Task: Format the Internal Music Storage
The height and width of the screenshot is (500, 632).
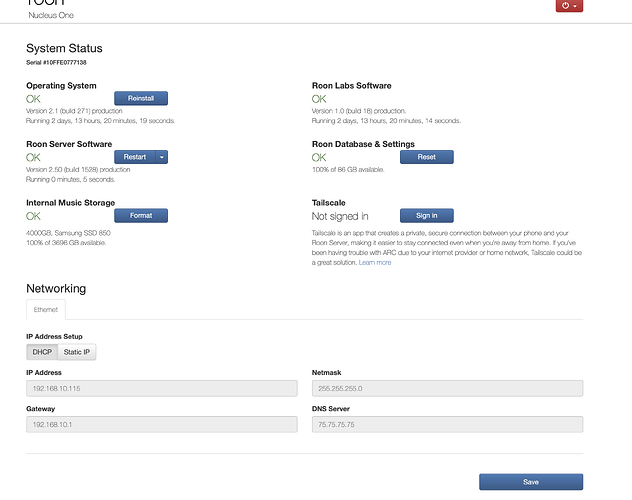Action: (x=141, y=216)
